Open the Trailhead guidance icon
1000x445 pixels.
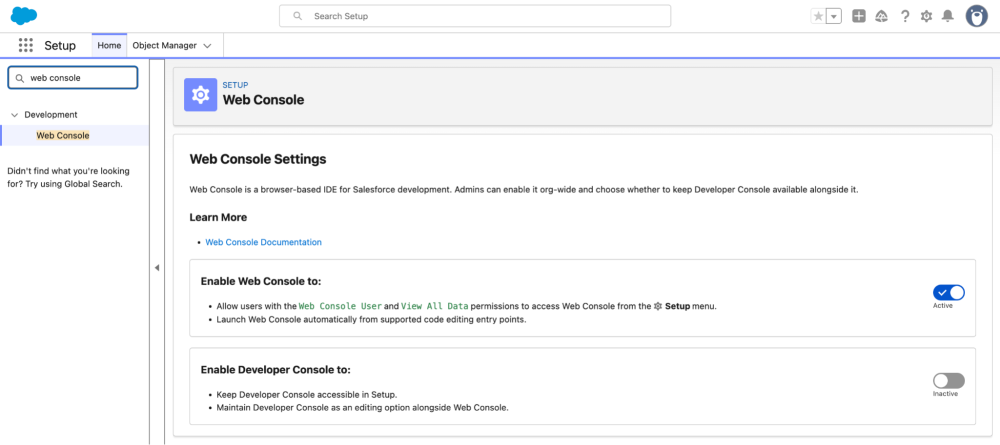tap(882, 17)
